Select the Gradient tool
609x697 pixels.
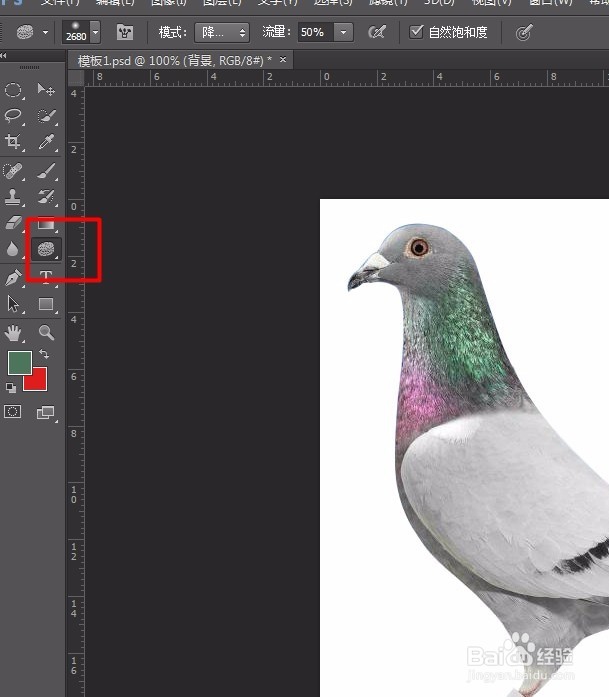point(46,224)
